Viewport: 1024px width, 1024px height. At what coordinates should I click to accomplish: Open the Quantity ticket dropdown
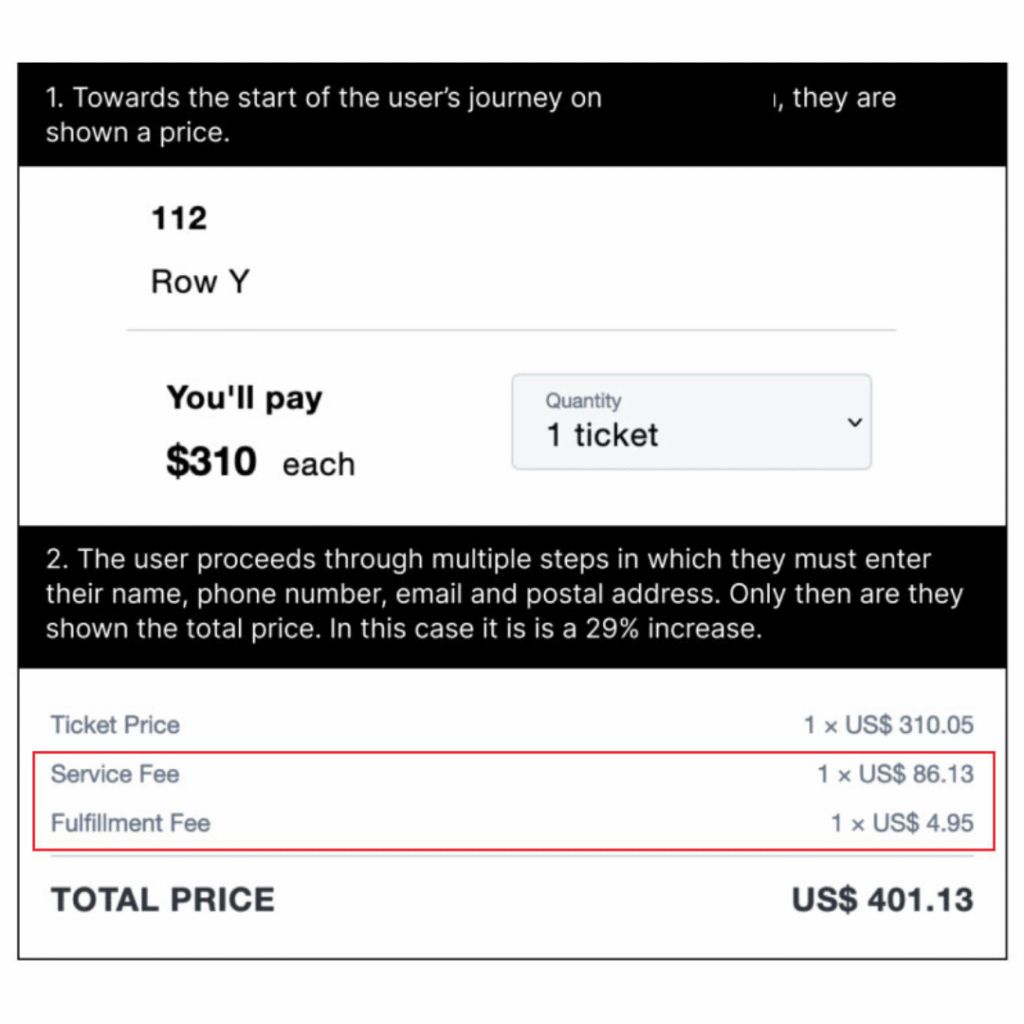coord(691,421)
